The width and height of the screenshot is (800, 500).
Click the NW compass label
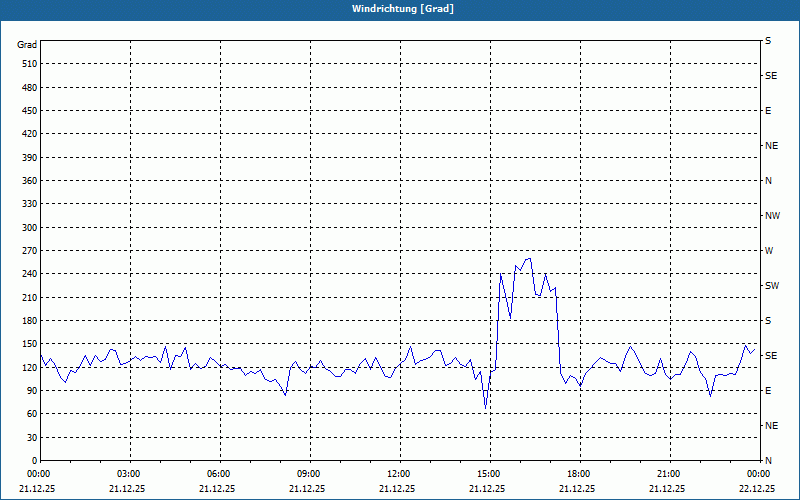pyautogui.click(x=772, y=216)
